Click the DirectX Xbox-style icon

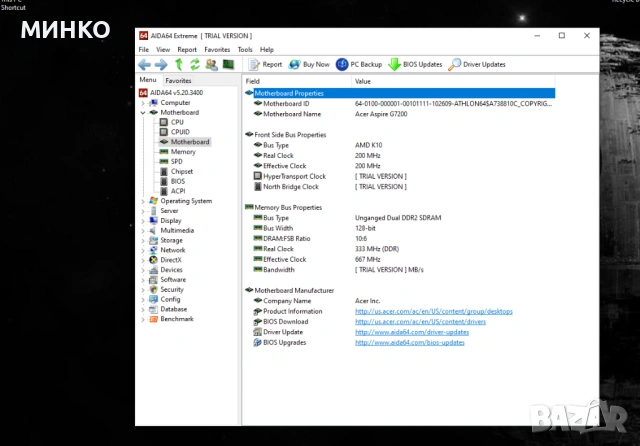coord(153,260)
